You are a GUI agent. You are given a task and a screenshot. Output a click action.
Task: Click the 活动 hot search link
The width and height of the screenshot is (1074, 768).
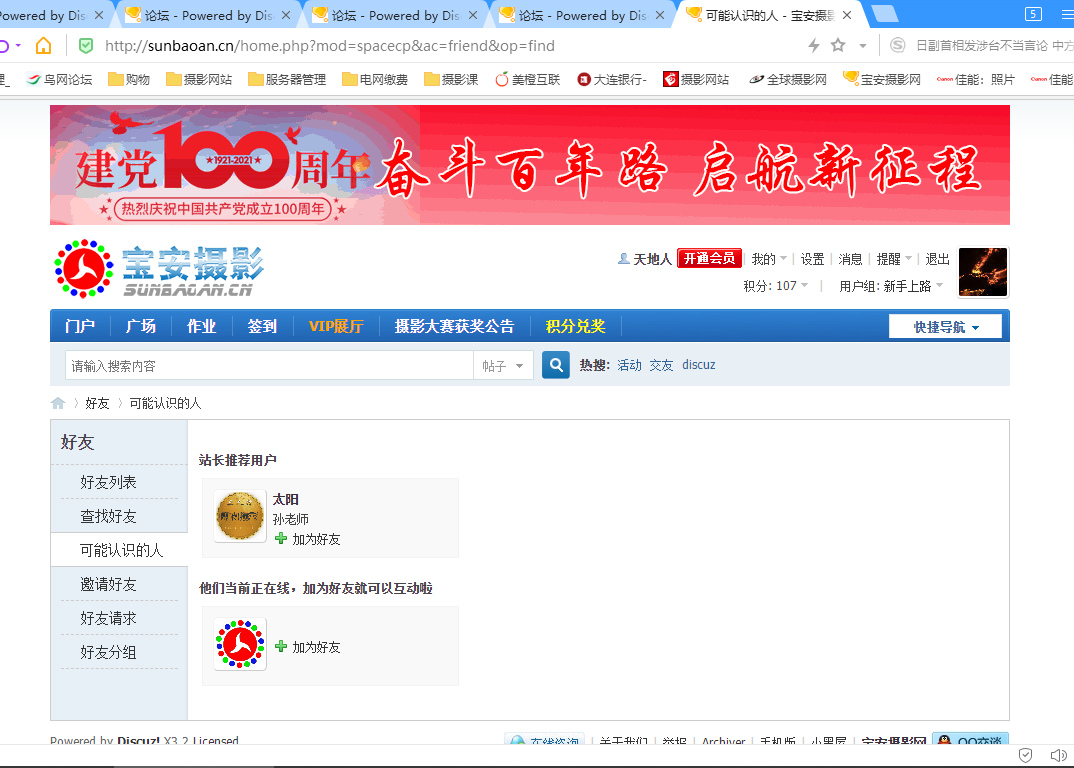click(x=629, y=364)
